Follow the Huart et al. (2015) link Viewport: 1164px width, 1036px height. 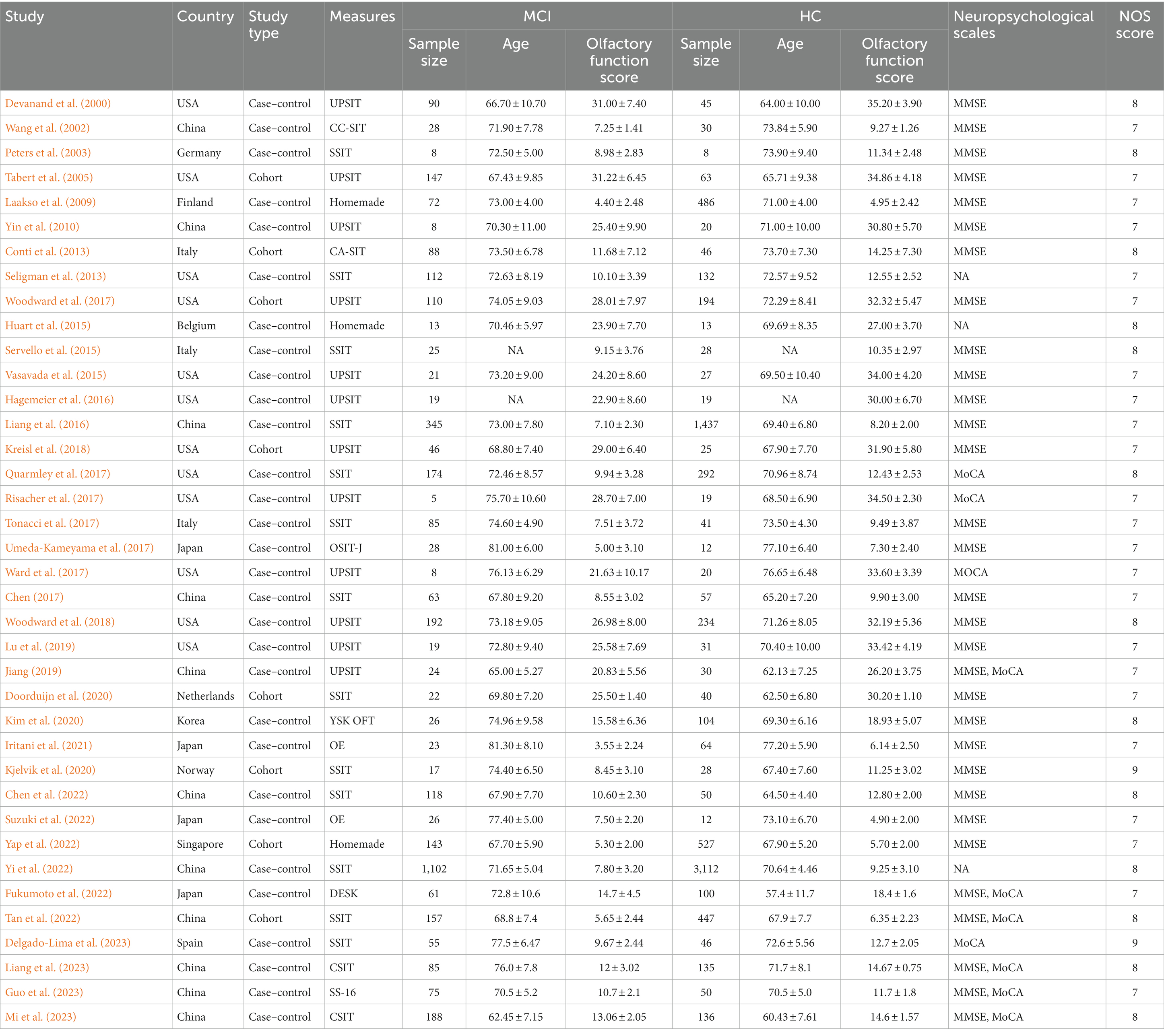48,325
